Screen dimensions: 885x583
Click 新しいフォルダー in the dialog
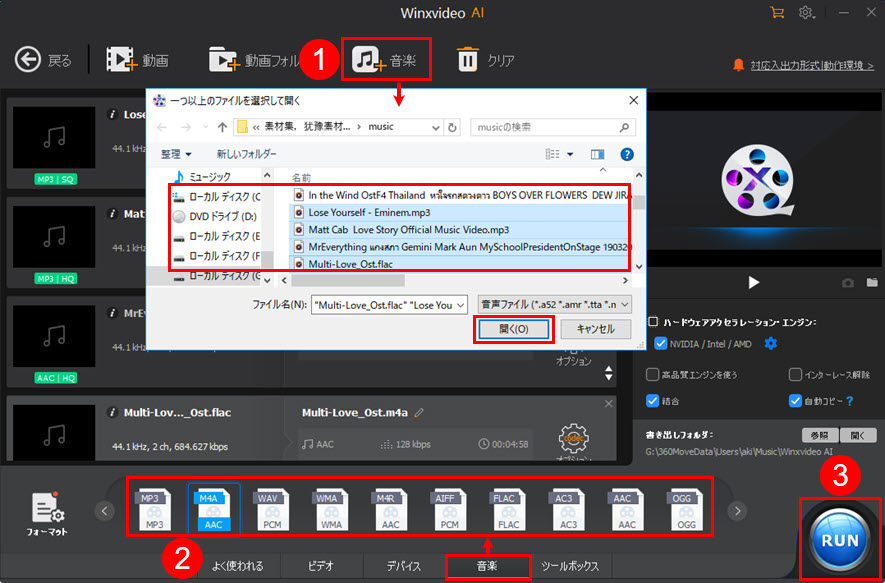247,154
